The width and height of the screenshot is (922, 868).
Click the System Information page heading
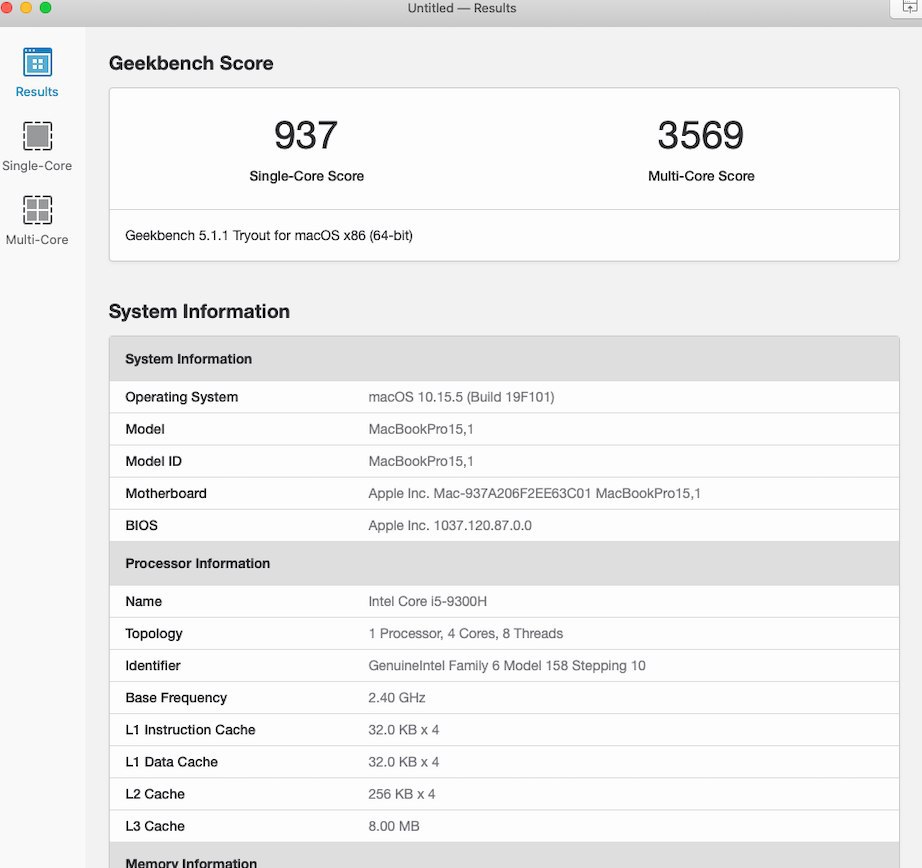[x=199, y=312]
